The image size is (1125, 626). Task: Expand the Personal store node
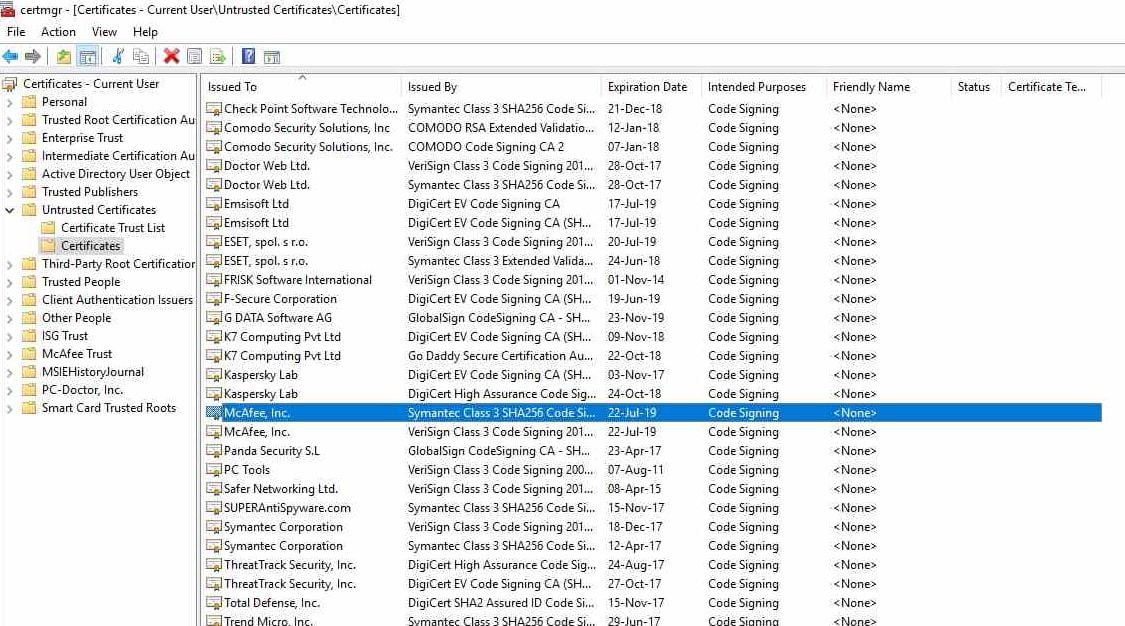[9, 103]
